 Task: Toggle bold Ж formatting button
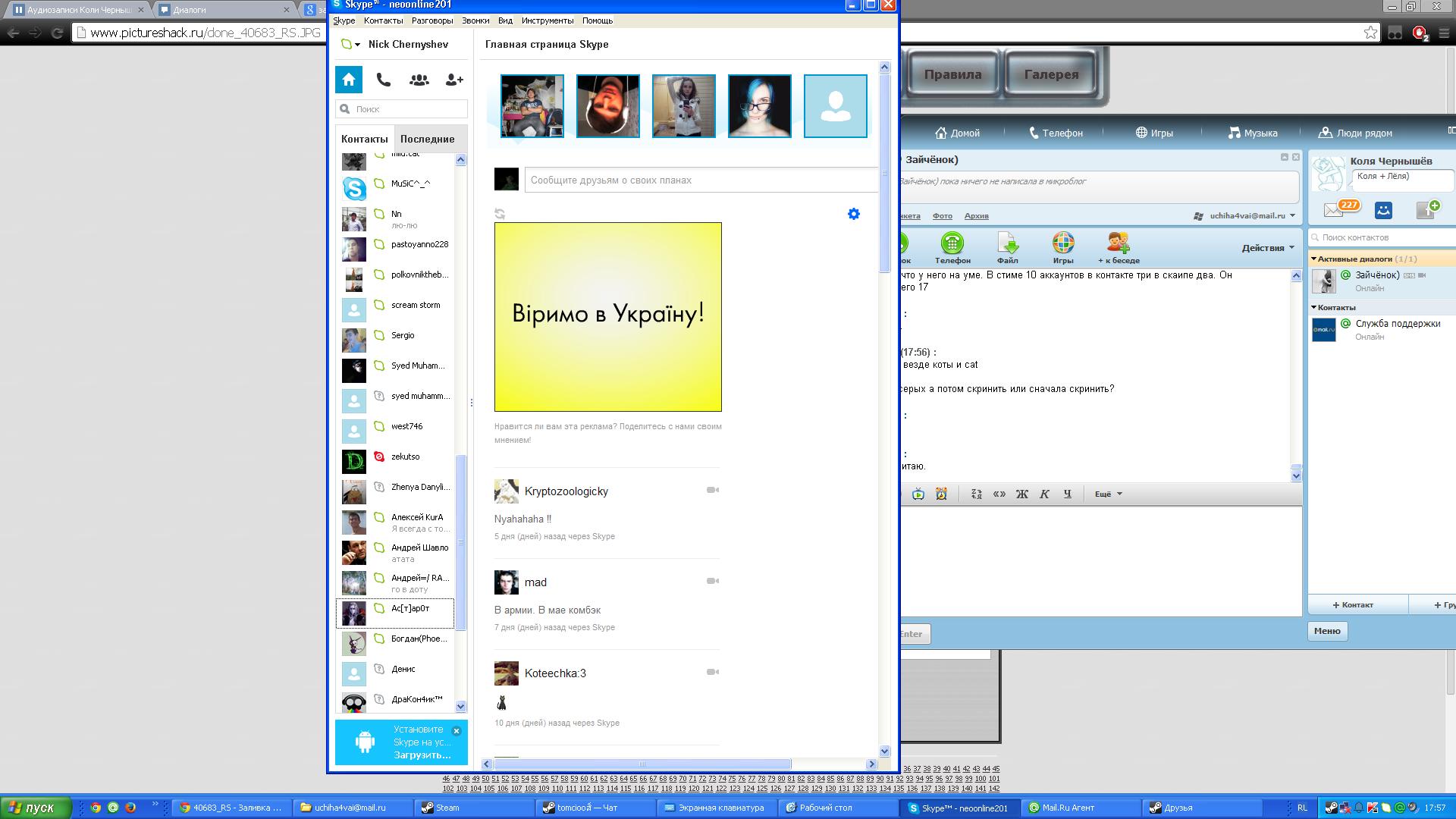click(1021, 494)
